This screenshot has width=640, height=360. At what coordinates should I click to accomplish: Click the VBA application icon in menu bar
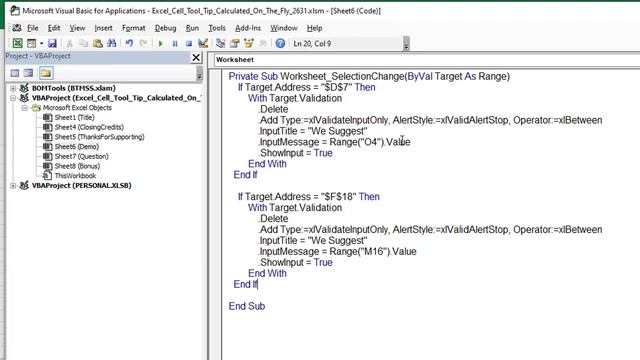17,28
